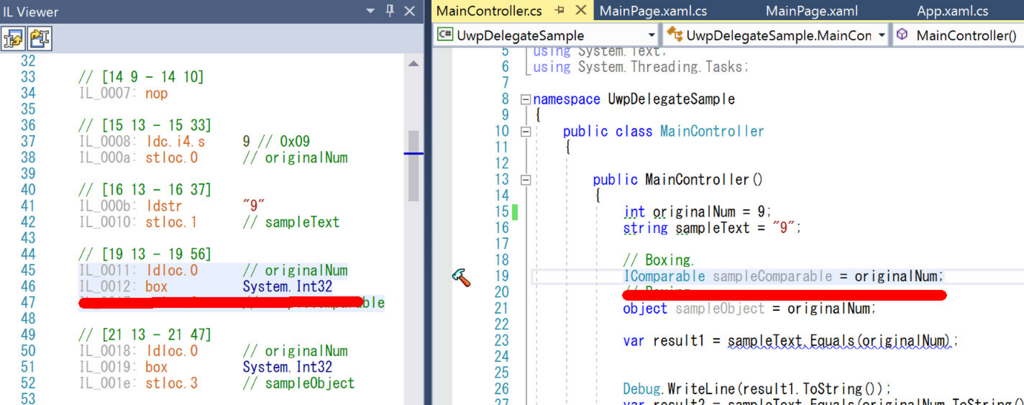
Task: Collapse the MainController() constructor outlining region
Action: click(525, 180)
